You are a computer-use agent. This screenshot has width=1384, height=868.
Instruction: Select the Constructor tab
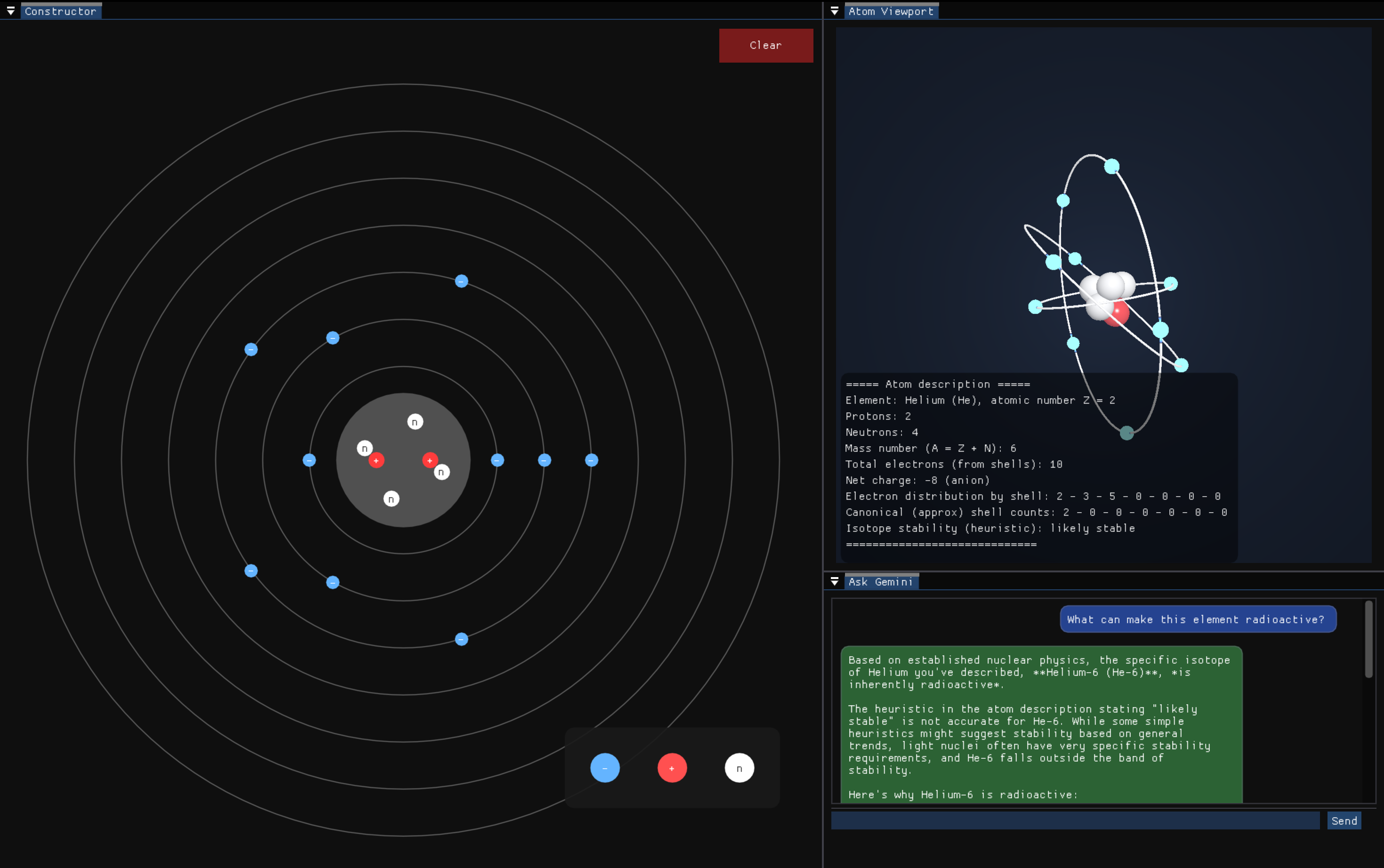click(60, 11)
